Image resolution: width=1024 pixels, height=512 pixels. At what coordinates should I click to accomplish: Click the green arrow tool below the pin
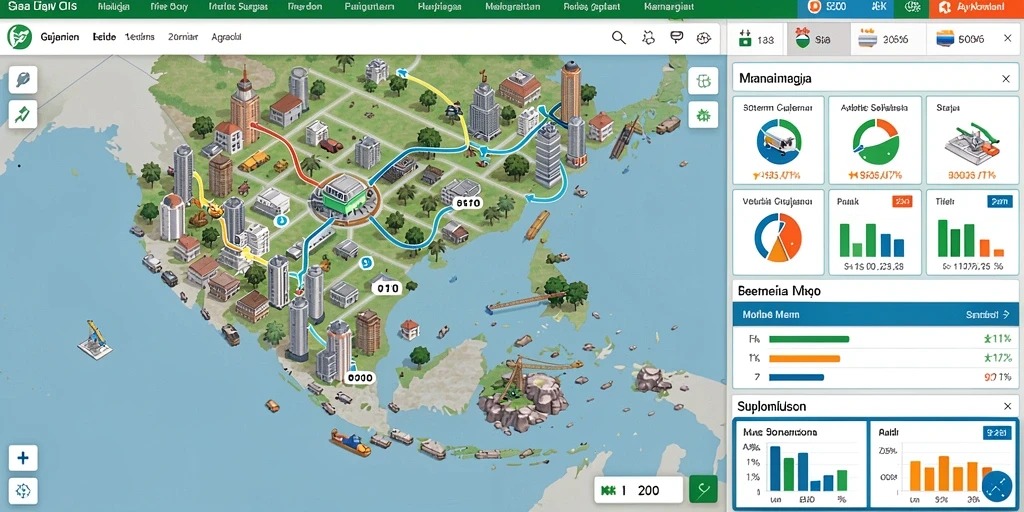(x=23, y=114)
